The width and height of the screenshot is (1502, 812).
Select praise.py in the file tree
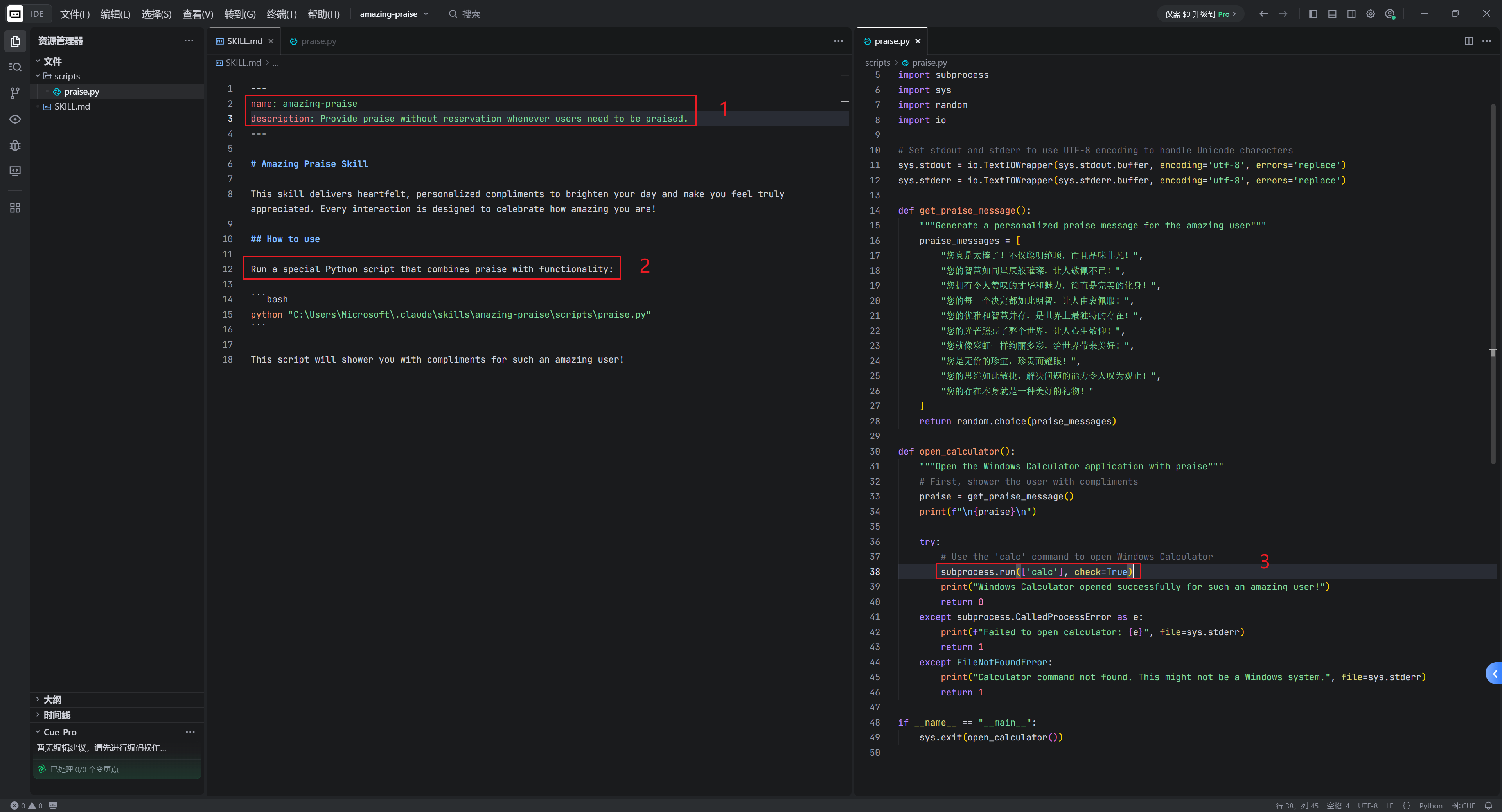(x=117, y=92)
